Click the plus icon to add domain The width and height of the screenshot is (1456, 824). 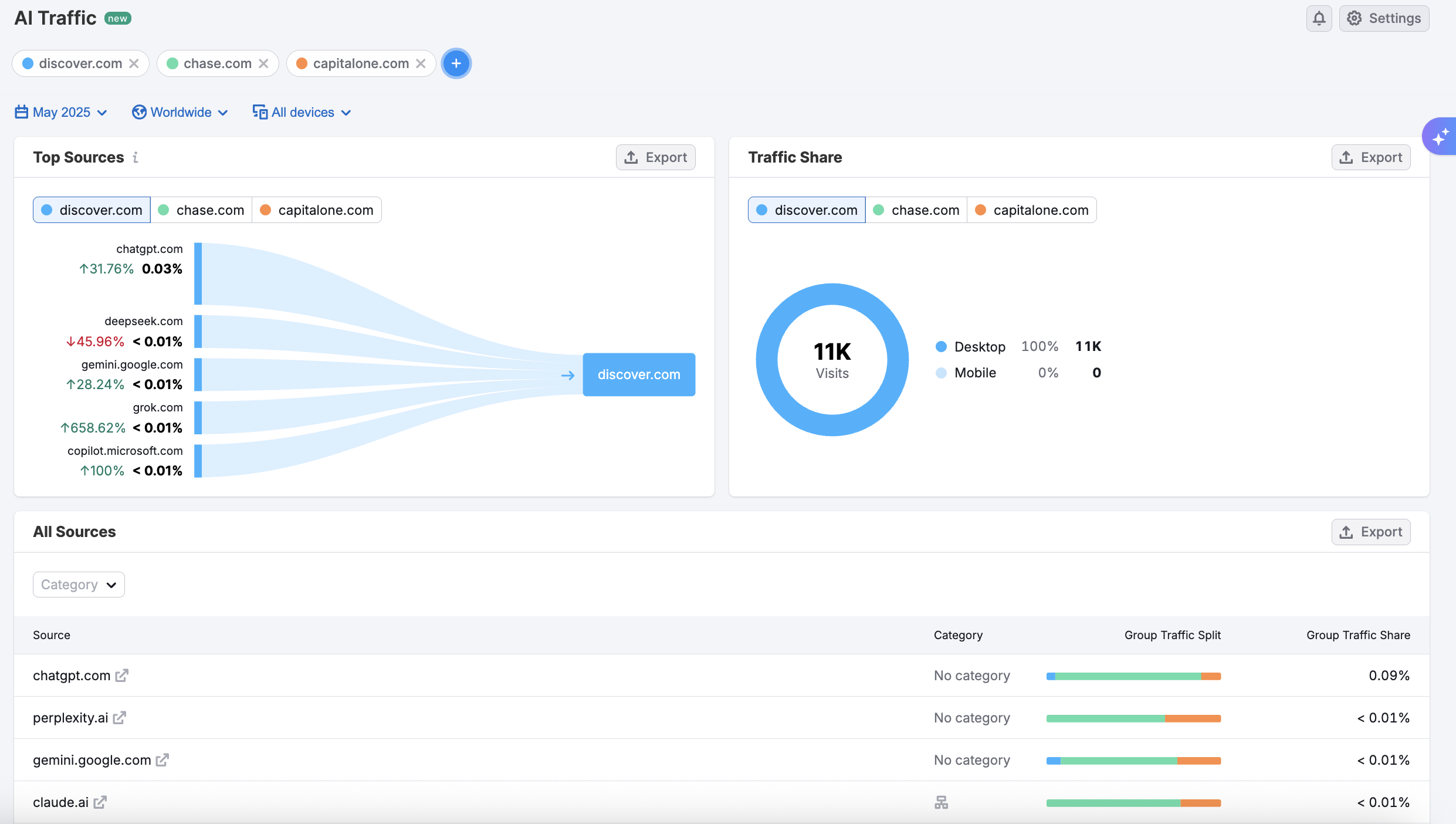pos(456,63)
